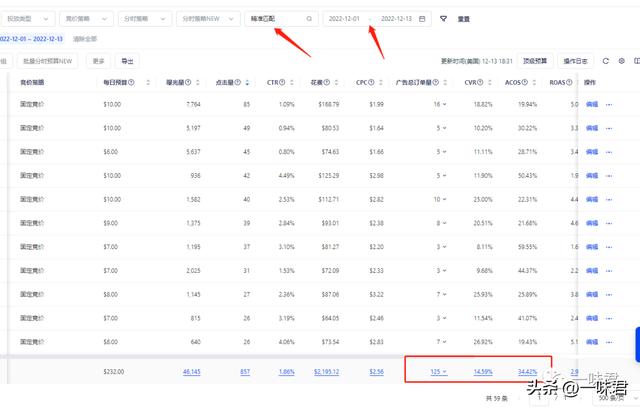
Task: Click total CPC link $2.56
Action: [376, 372]
